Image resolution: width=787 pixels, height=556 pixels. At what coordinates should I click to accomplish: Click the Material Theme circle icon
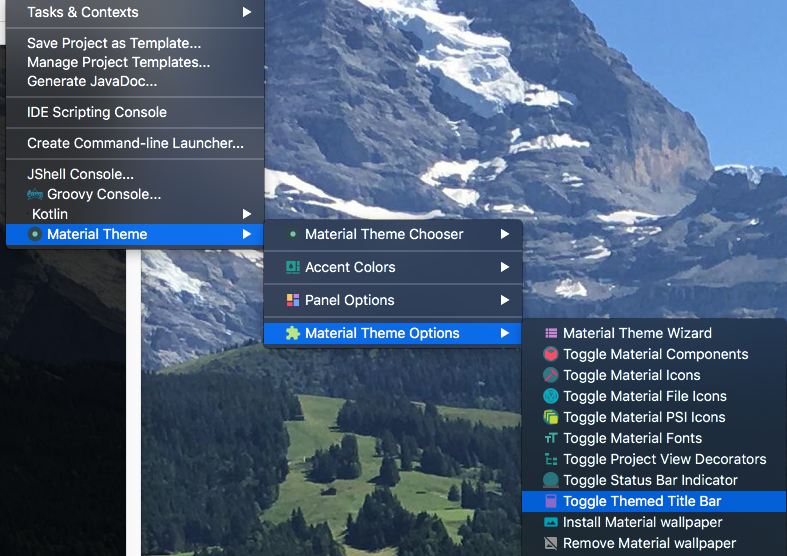[35, 234]
